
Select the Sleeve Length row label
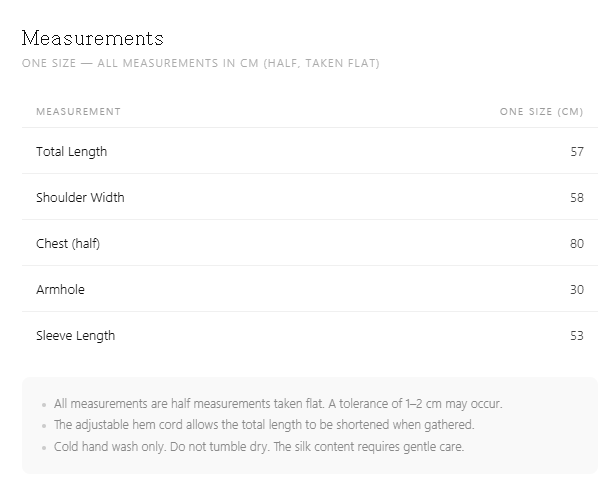point(75,336)
